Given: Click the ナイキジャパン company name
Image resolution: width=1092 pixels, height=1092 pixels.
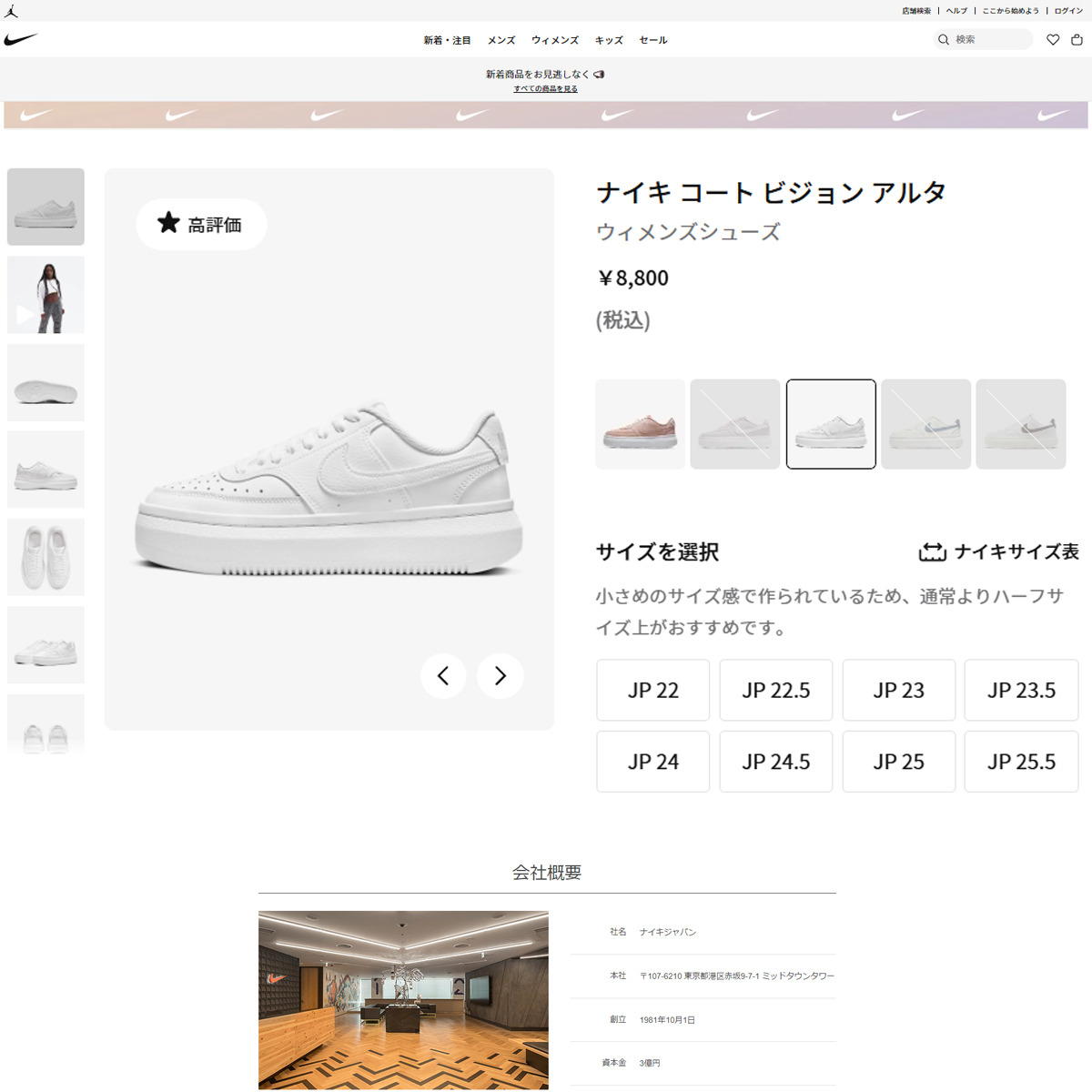Looking at the screenshot, I should pyautogui.click(x=668, y=932).
